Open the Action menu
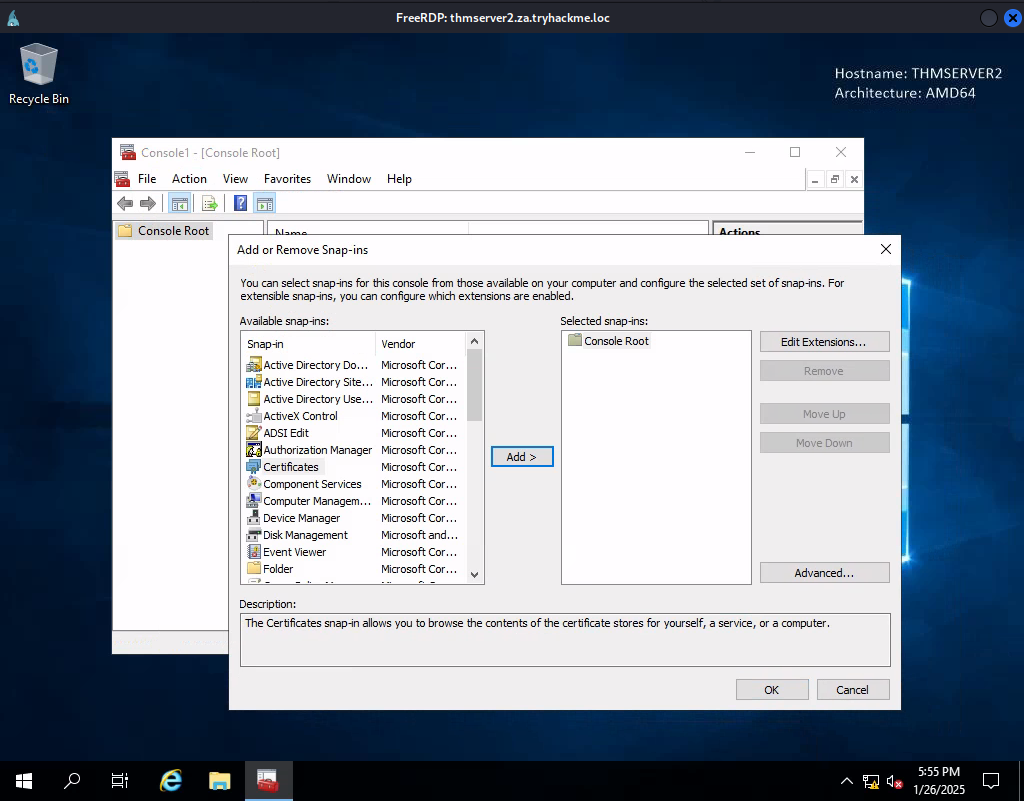1024x801 pixels. point(189,179)
